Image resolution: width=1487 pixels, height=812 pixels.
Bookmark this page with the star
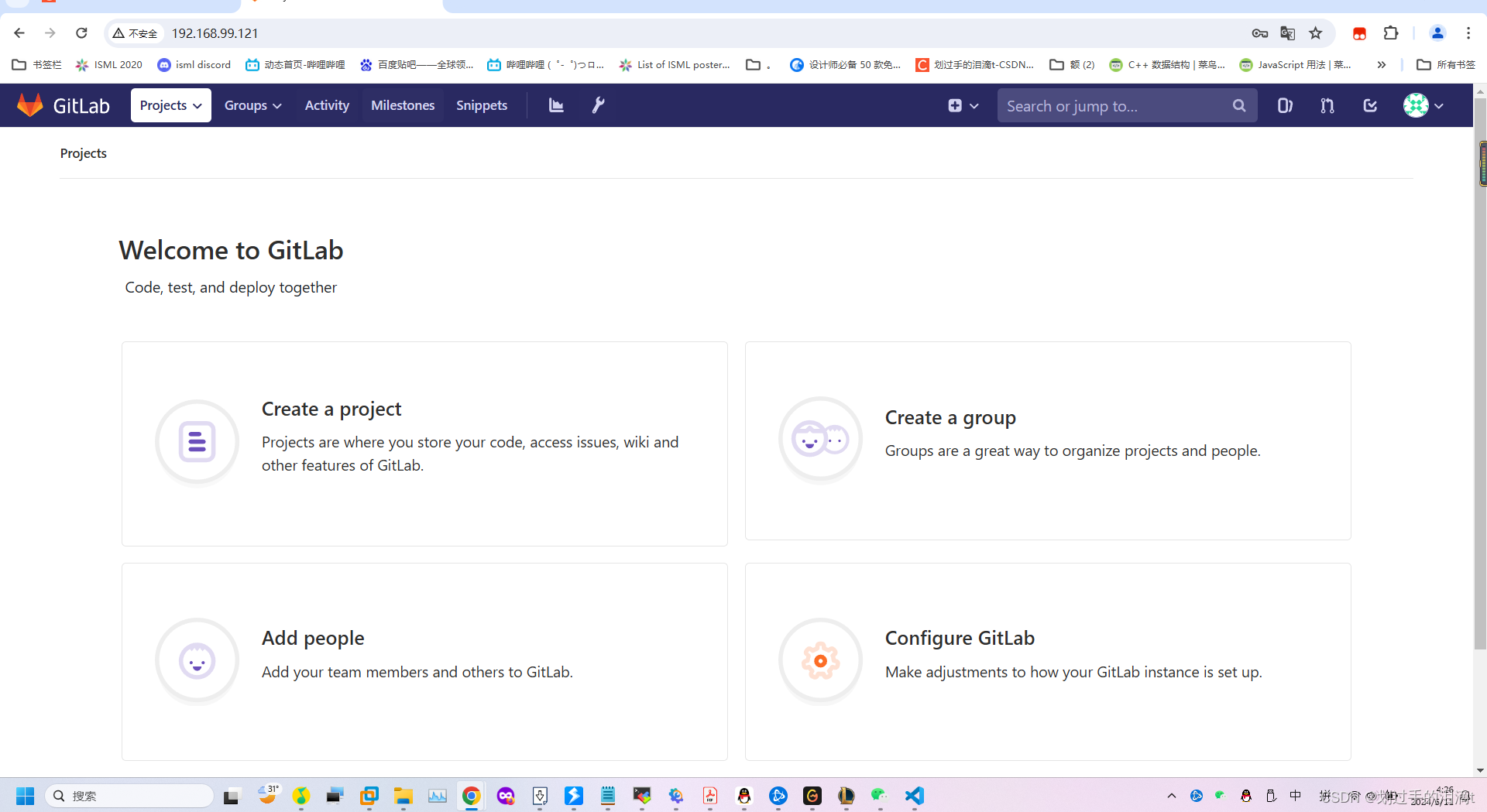pos(1316,33)
